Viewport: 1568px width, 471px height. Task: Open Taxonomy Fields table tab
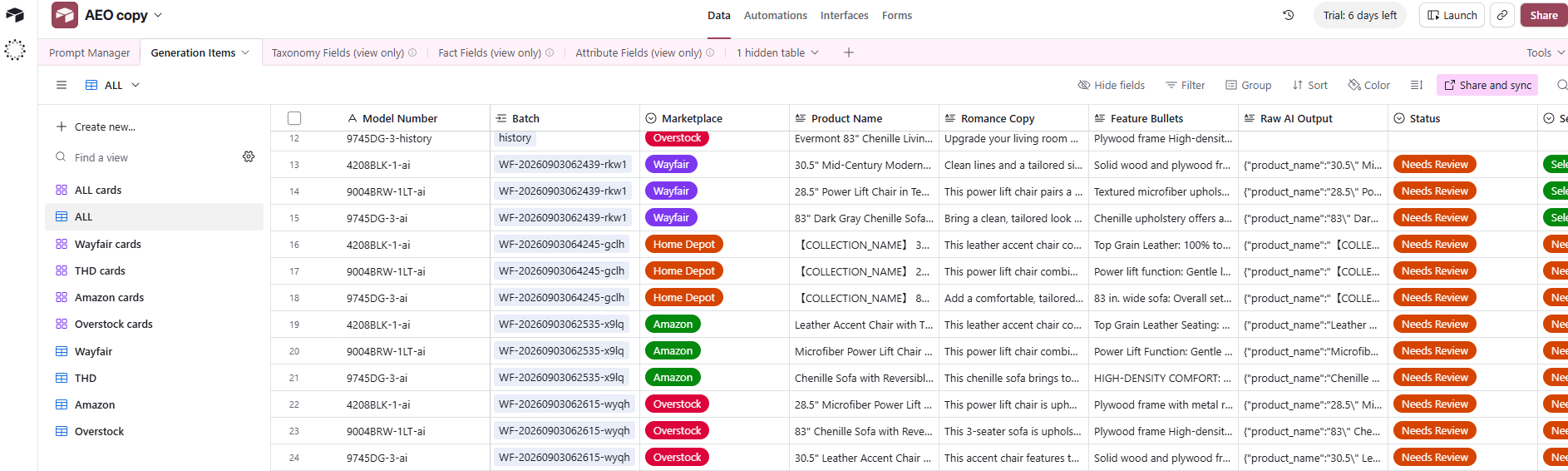(338, 52)
